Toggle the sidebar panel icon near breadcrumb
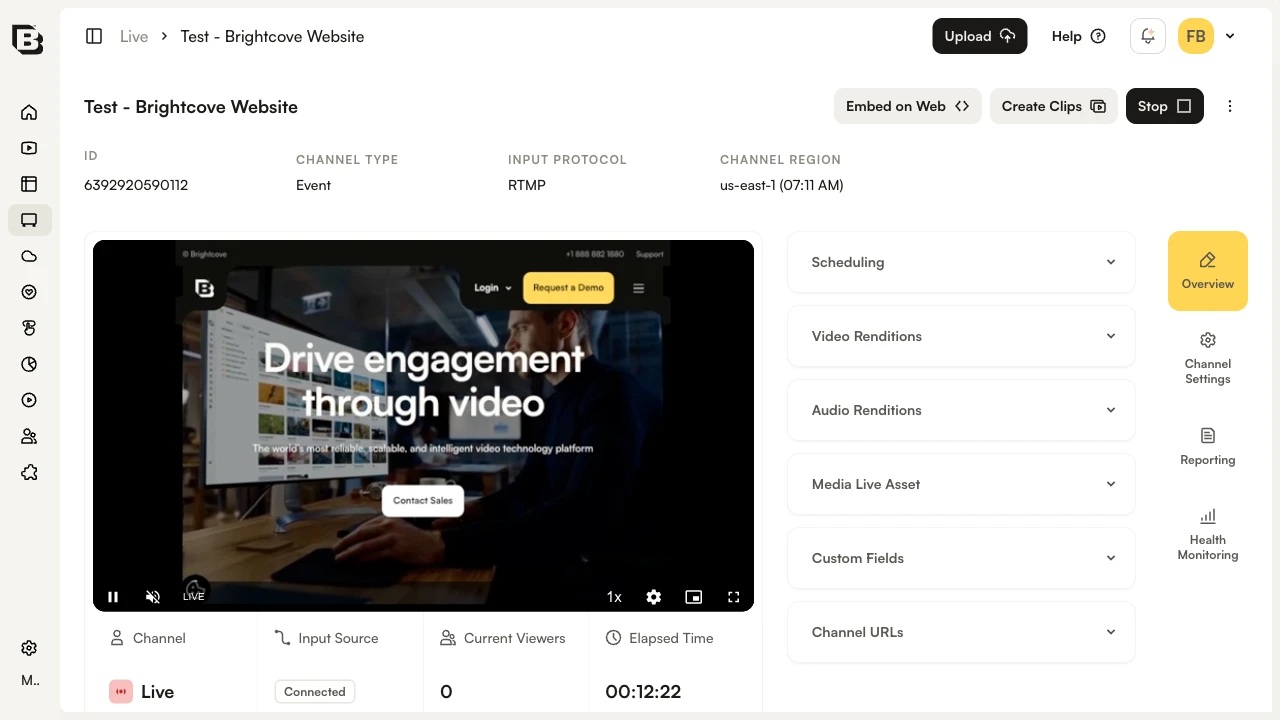 [x=94, y=36]
